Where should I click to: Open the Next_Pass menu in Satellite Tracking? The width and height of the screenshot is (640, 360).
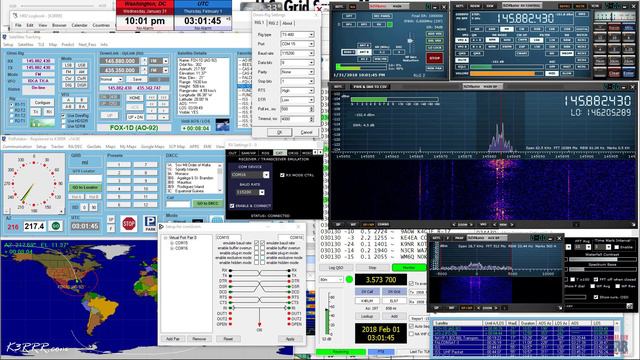click(87, 44)
